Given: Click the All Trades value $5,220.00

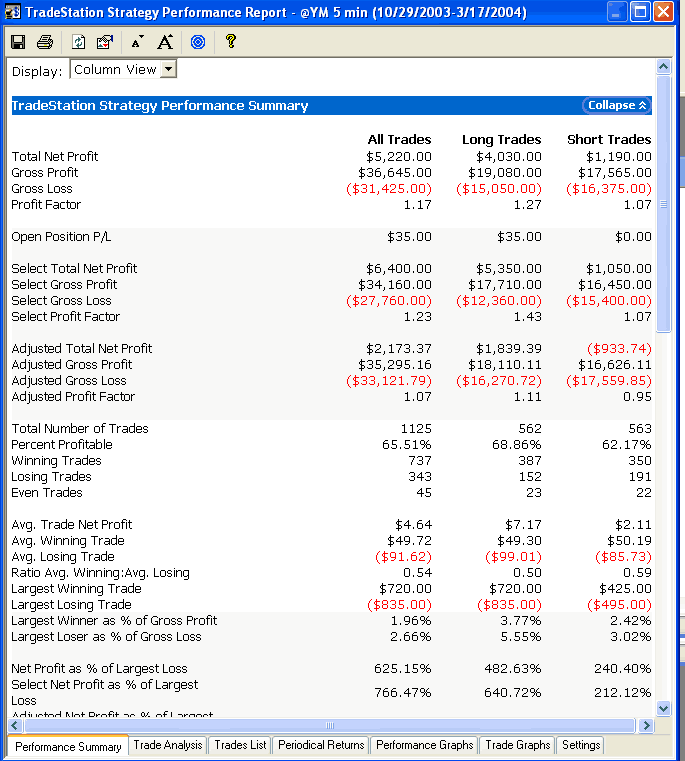Looking at the screenshot, I should (399, 156).
